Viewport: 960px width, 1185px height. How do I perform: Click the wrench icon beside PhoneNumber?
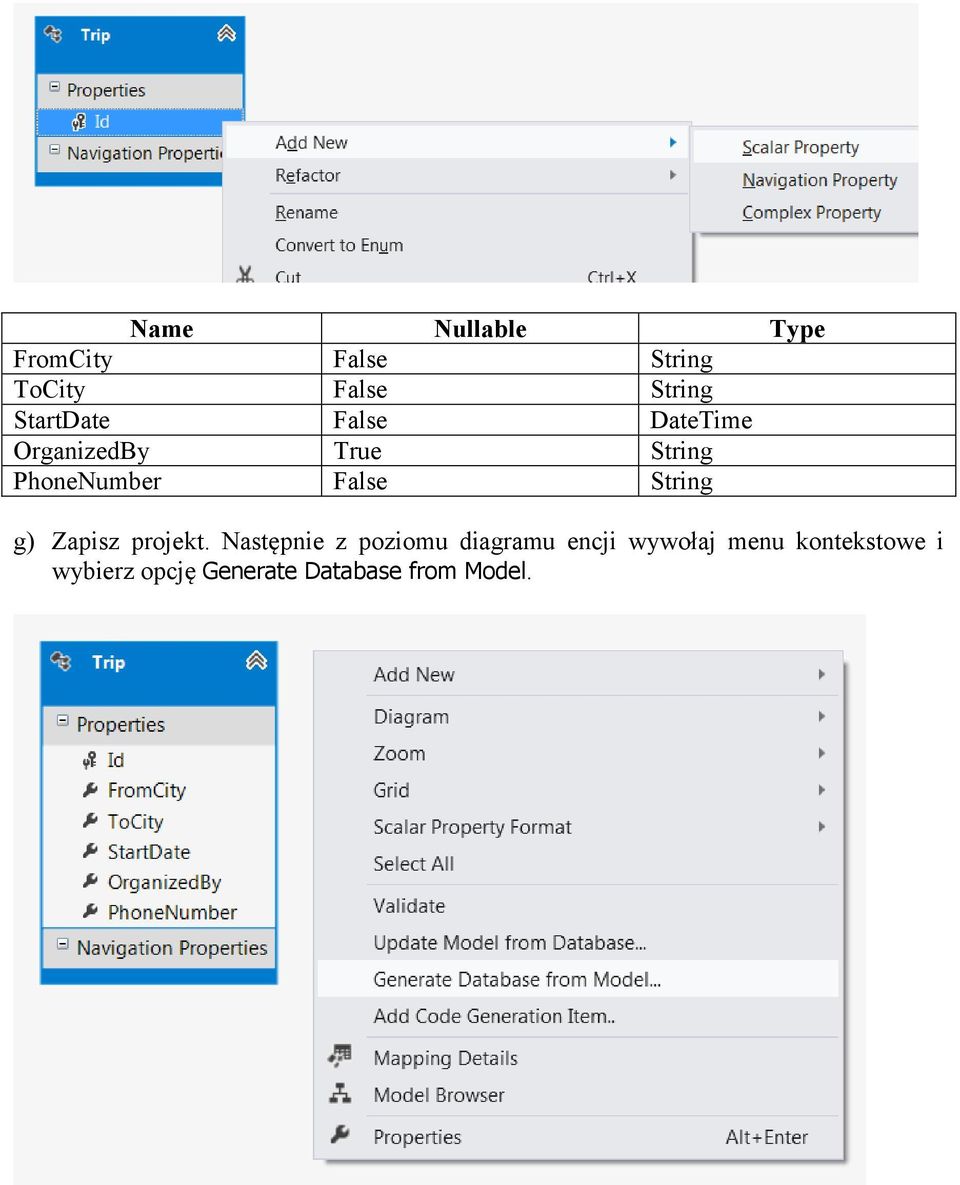[90, 912]
